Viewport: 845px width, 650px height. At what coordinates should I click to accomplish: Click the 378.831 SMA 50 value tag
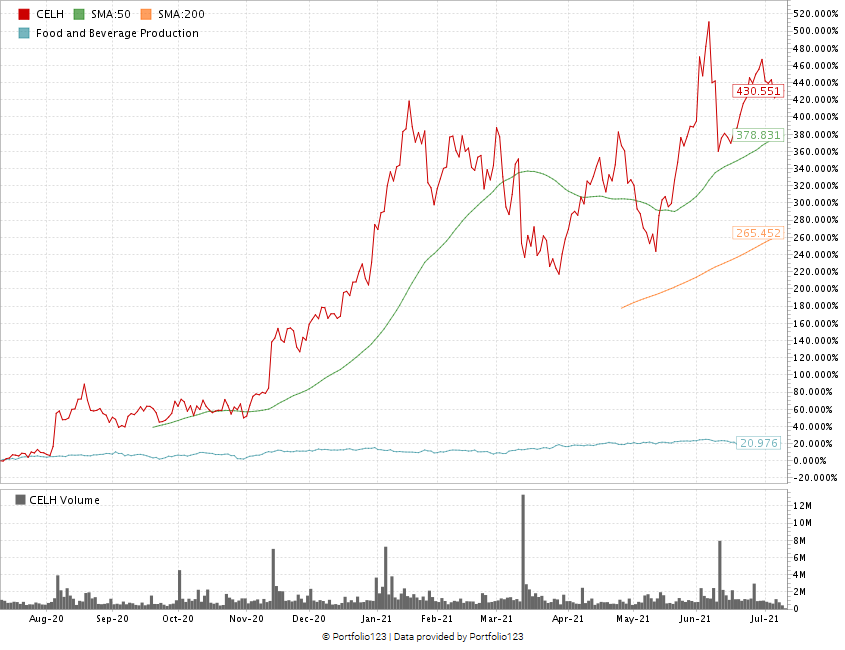tap(758, 135)
